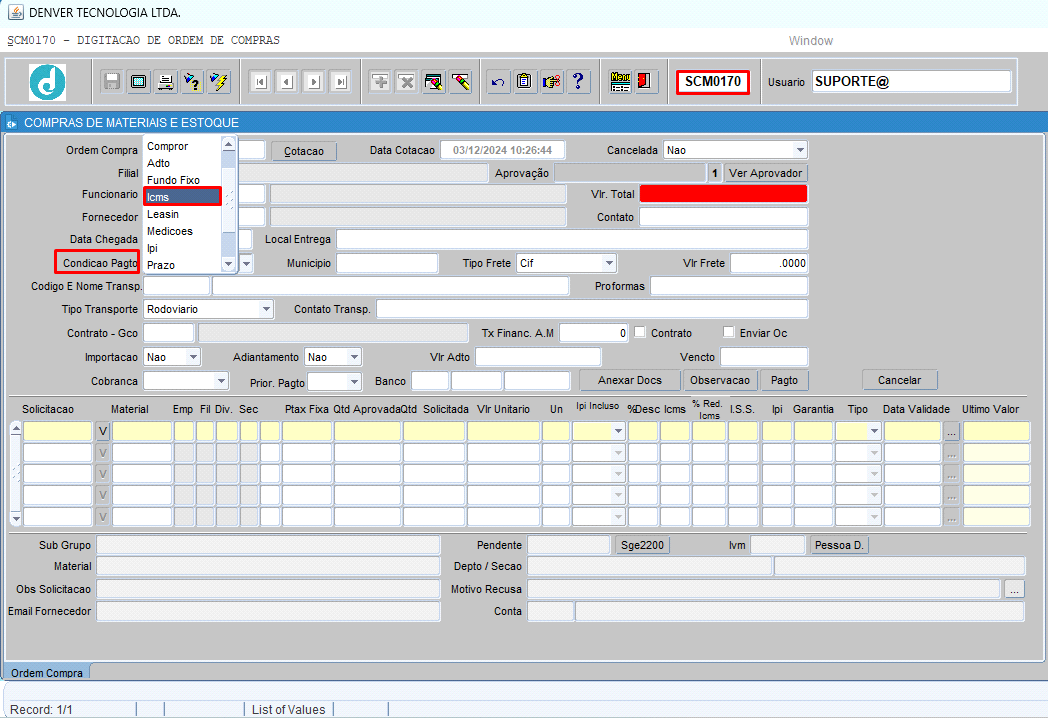The width and height of the screenshot is (1048, 718).
Task: Open the Cancelada dropdown
Action: point(799,150)
